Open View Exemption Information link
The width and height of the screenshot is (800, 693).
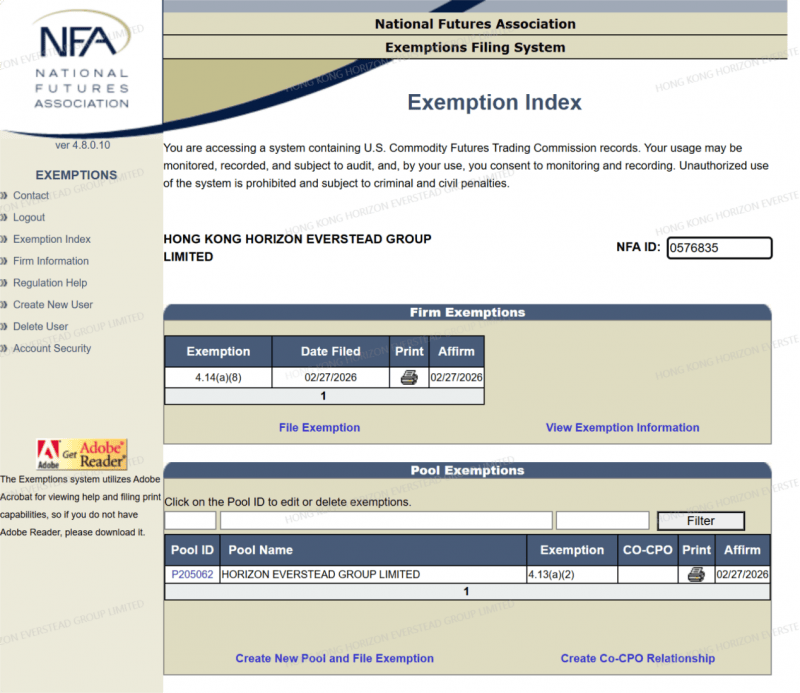coord(622,428)
